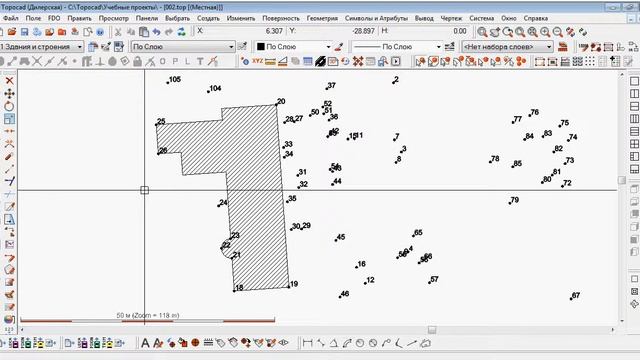
Task: Open the Геометрия menu
Action: [322, 18]
